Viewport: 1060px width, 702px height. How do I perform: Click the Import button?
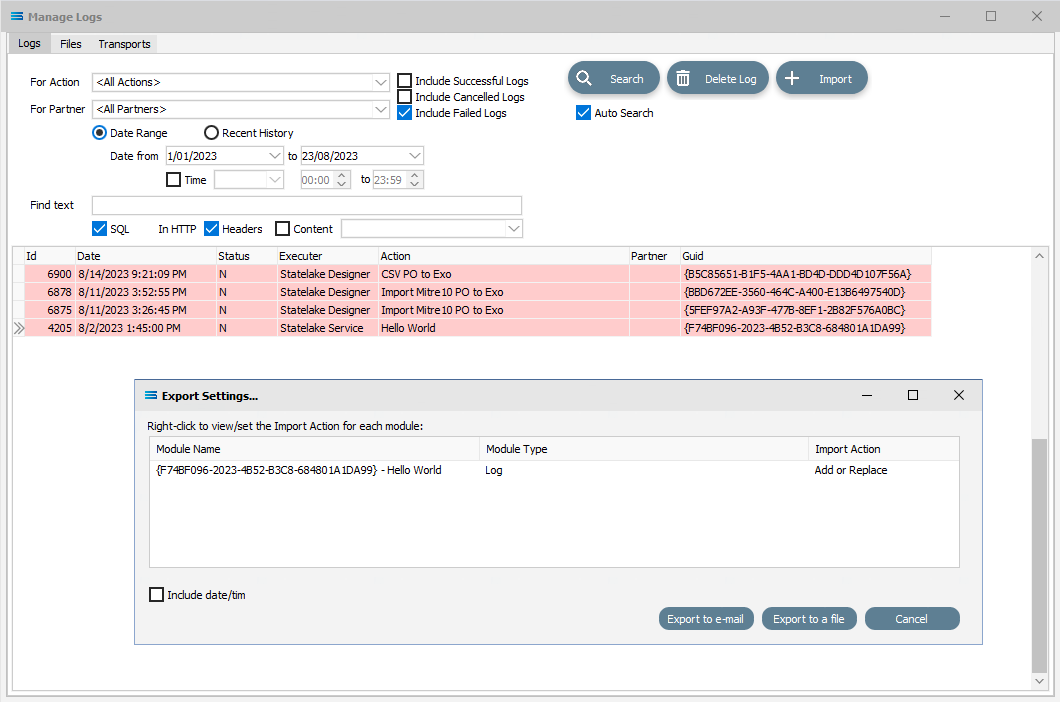pyautogui.click(x=821, y=78)
